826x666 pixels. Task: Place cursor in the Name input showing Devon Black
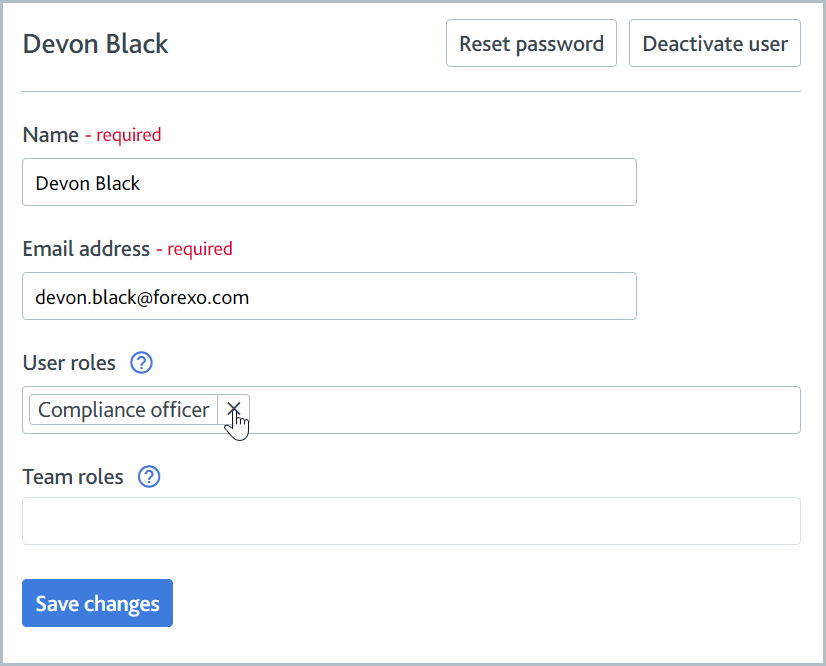(329, 182)
